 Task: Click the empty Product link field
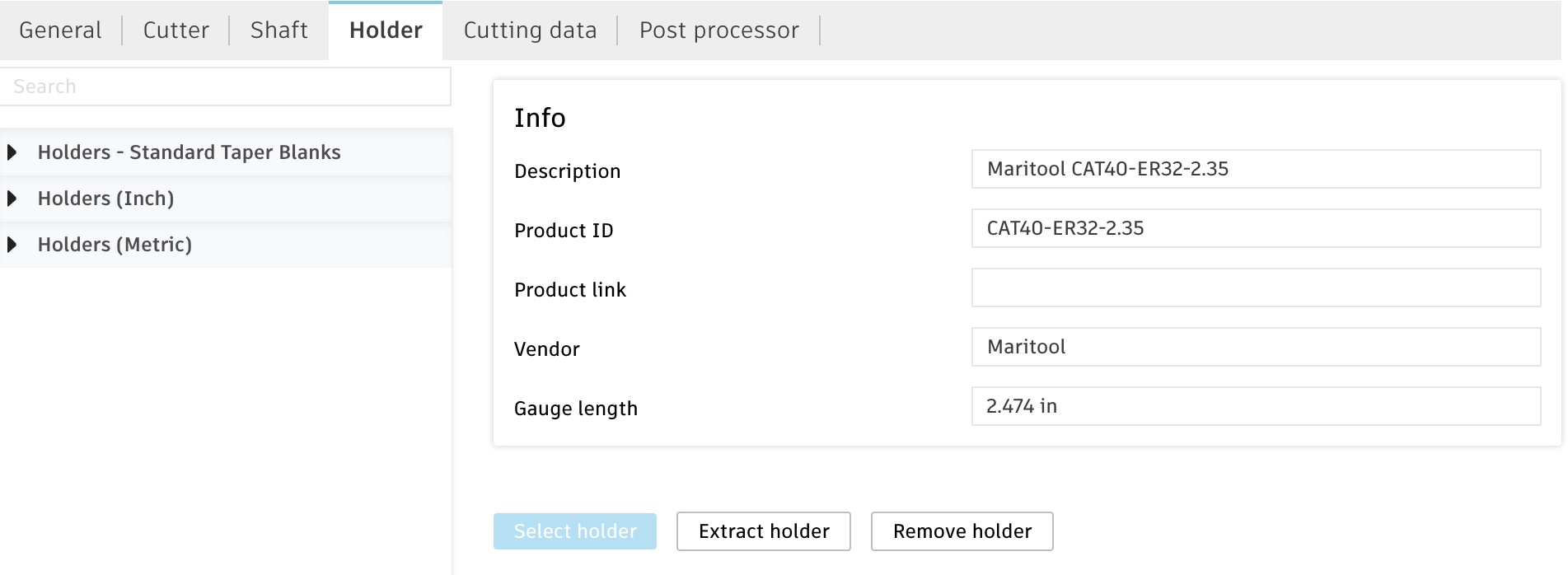point(1256,287)
